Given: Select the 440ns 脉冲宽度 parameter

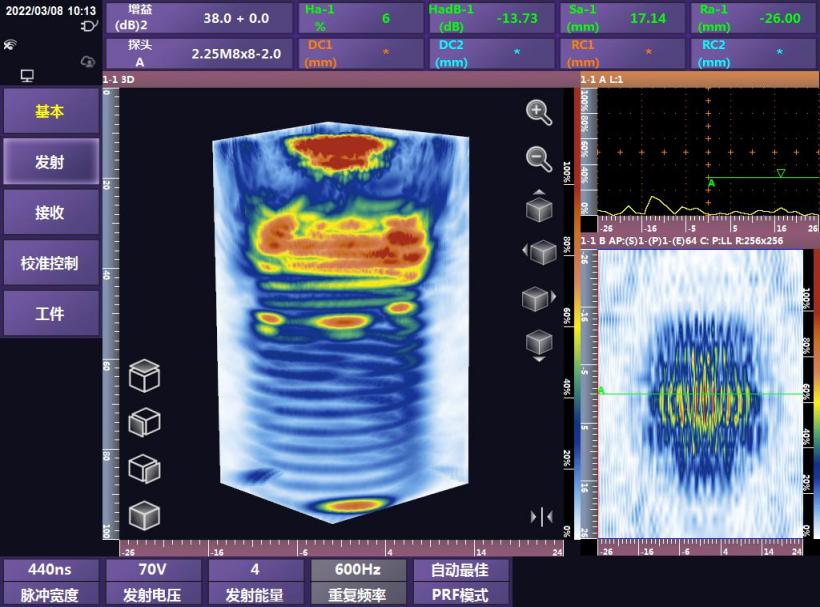Looking at the screenshot, I should click(50, 582).
